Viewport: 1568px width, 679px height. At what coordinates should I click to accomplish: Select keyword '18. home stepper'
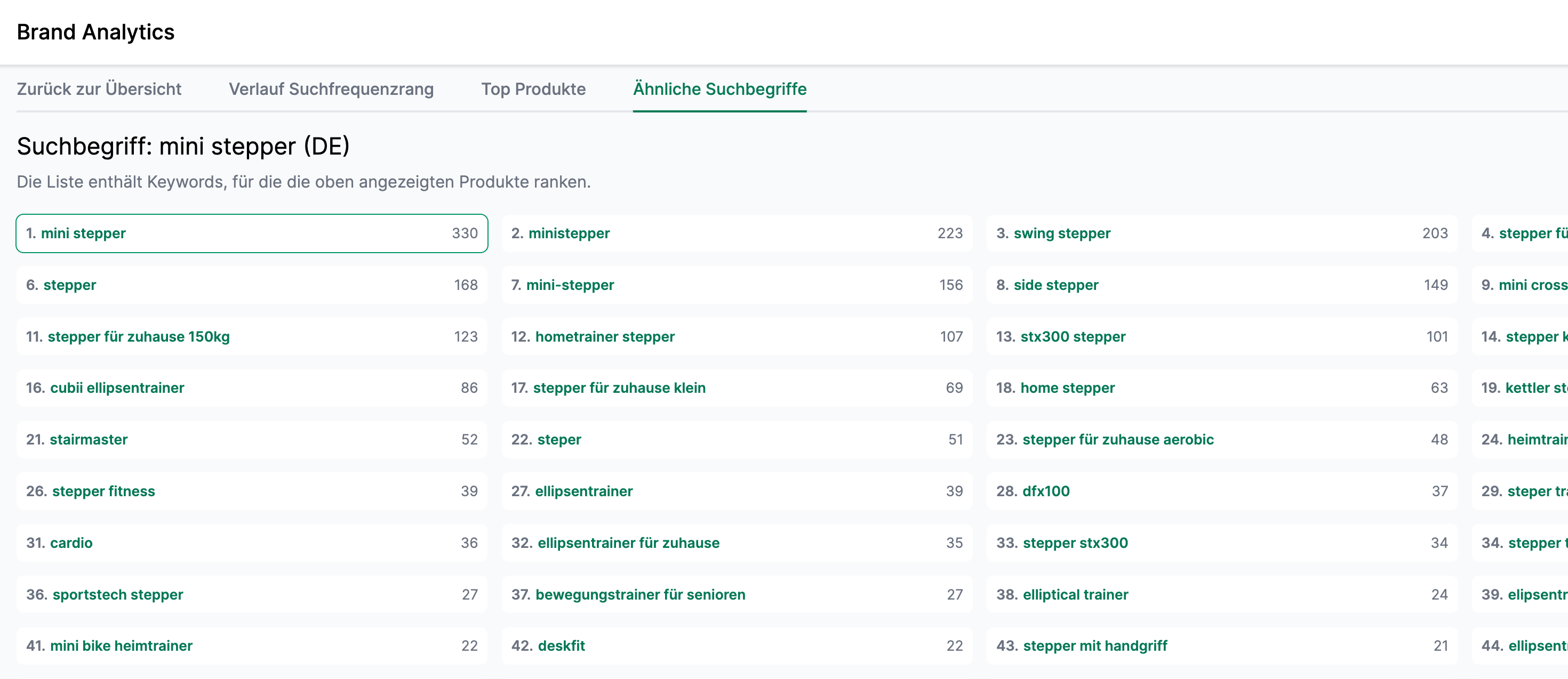(1222, 387)
